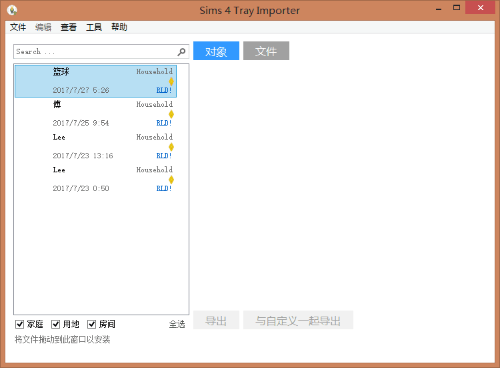This screenshot has height=368, width=500.
Task: Open the 帮助 menu
Action: point(119,27)
